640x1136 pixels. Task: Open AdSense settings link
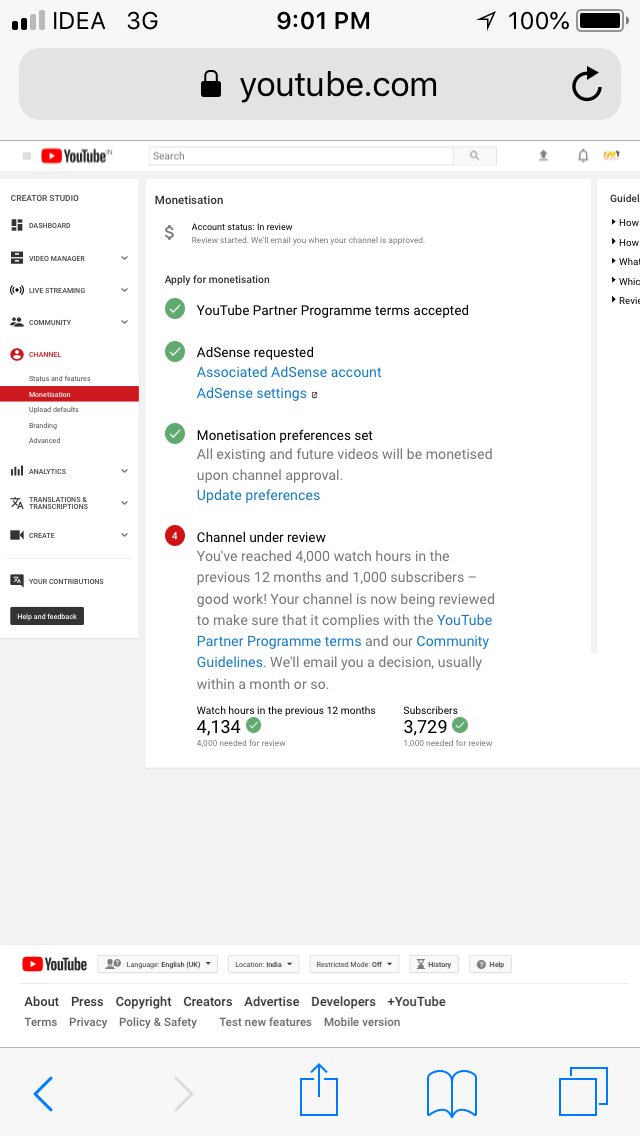[252, 393]
